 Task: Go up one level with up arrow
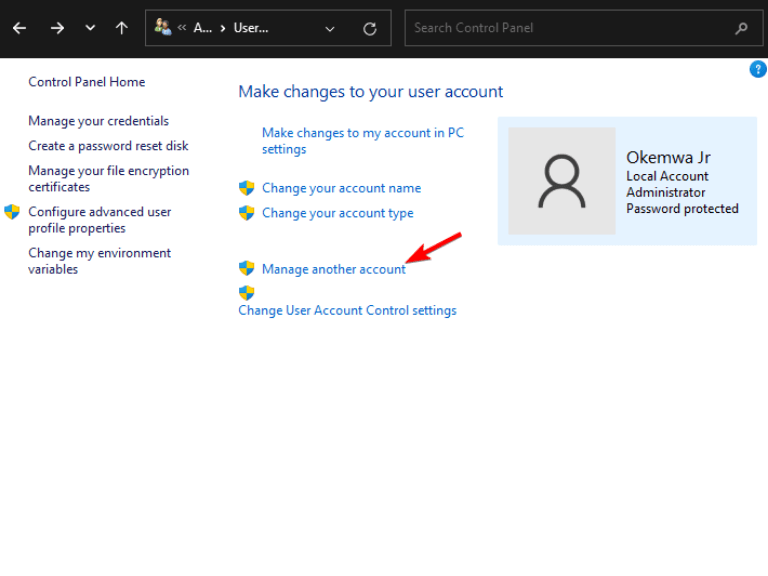[x=121, y=28]
